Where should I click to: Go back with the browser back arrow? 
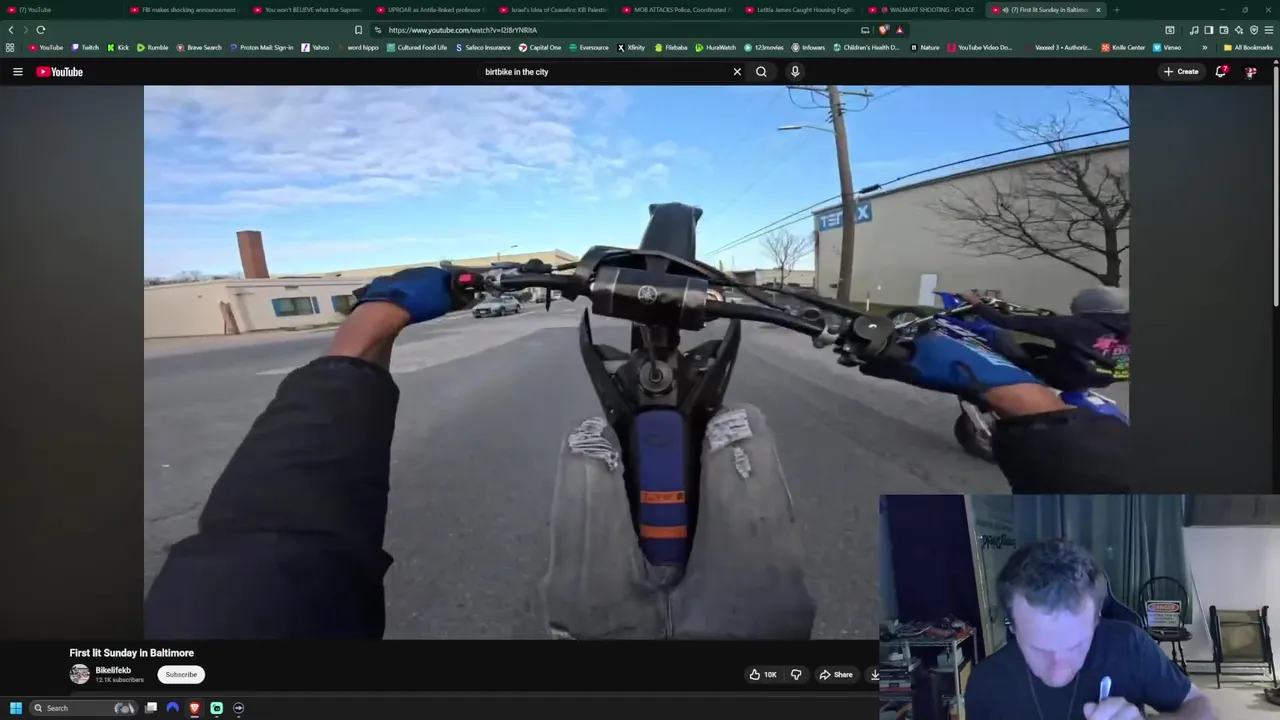click(x=11, y=30)
